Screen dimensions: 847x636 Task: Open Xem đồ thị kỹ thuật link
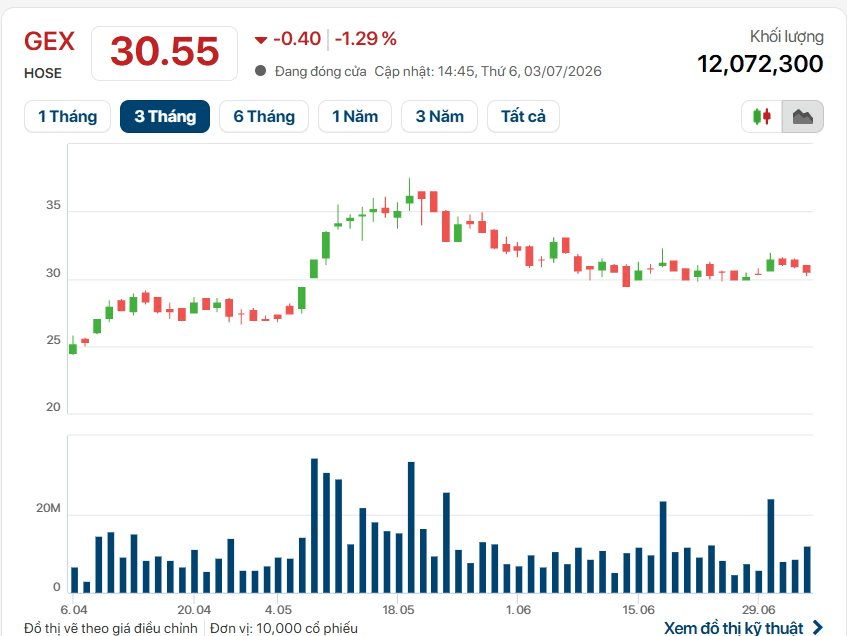coord(734,628)
